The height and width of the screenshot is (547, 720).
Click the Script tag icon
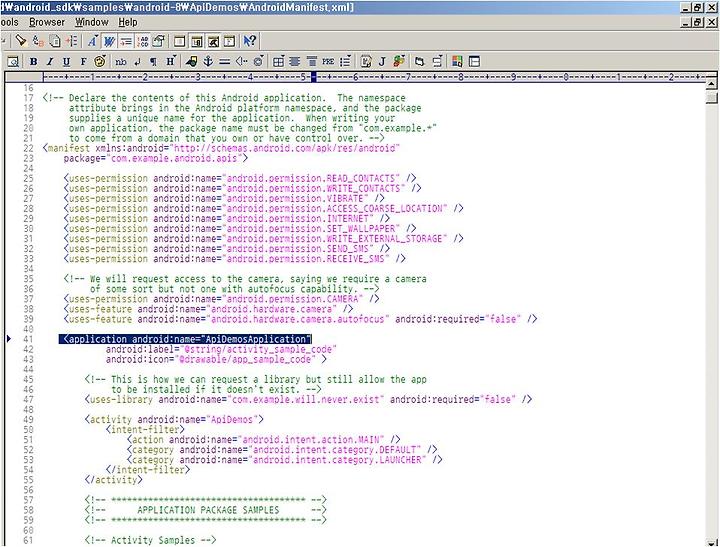click(366, 62)
